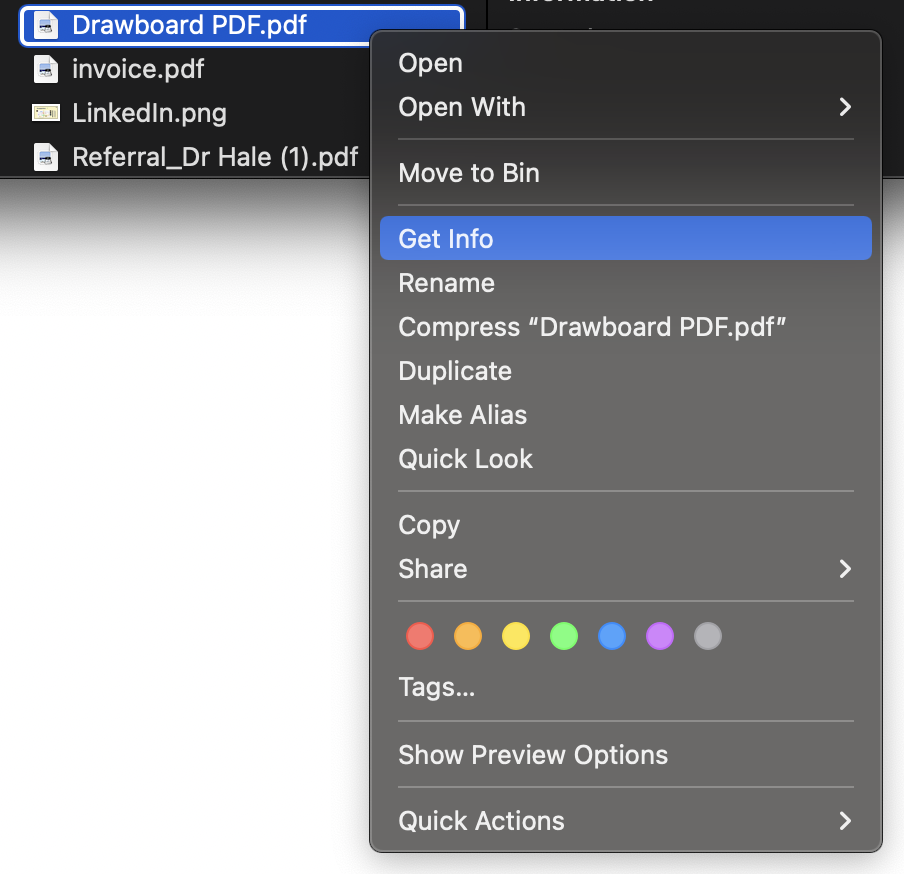Select Copy from the context menu
The width and height of the screenshot is (904, 874).
(x=429, y=524)
